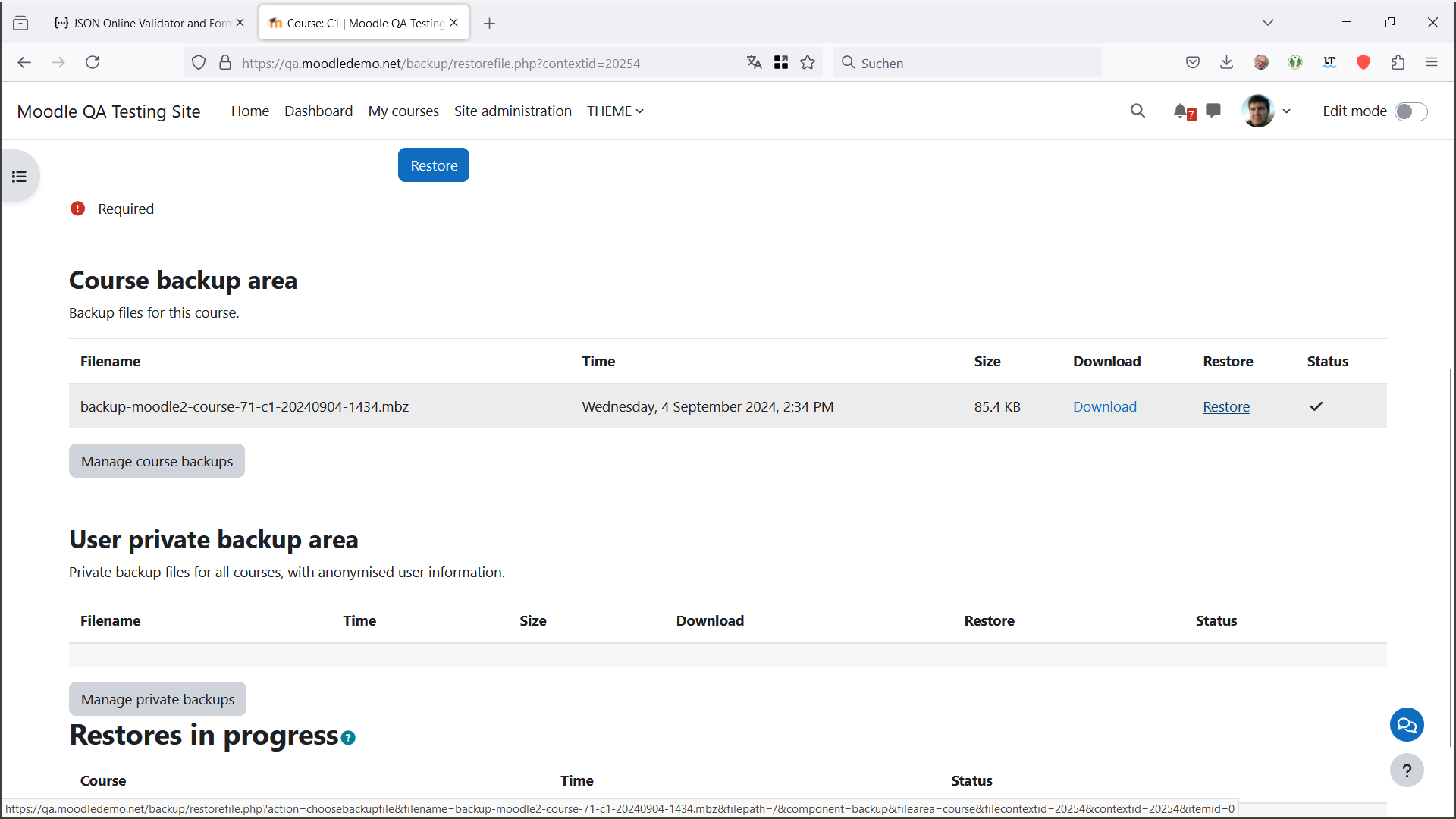Open the messaging speech bubble icon
The height and width of the screenshot is (819, 1456).
click(1213, 111)
